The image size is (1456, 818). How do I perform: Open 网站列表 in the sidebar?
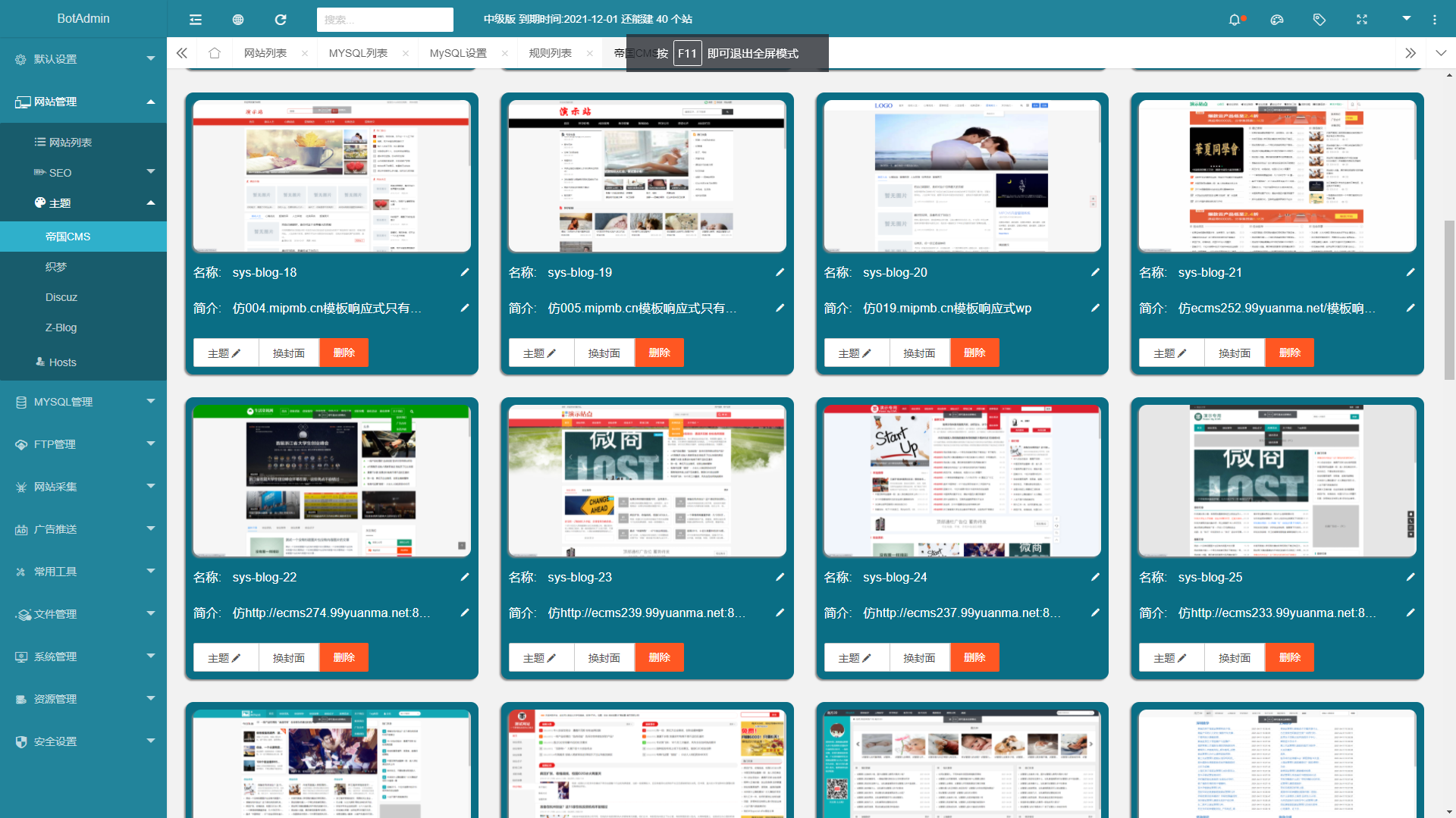83,143
